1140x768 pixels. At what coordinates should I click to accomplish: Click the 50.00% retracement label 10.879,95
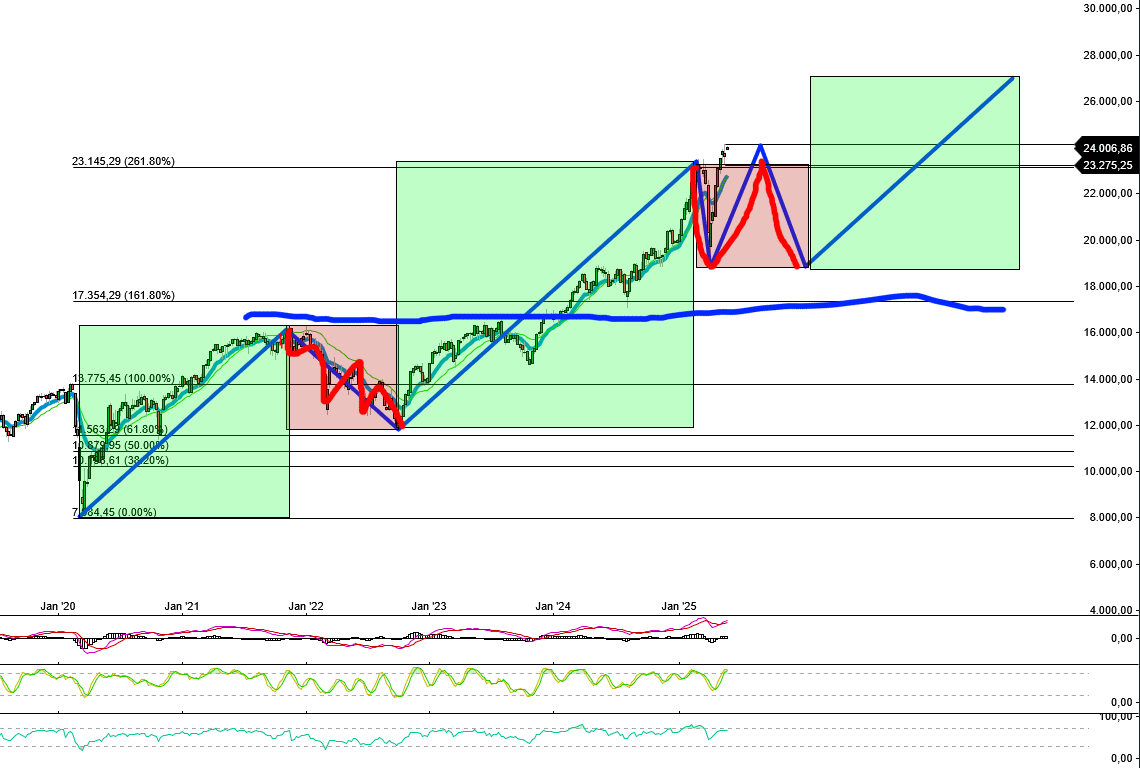[x=120, y=444]
